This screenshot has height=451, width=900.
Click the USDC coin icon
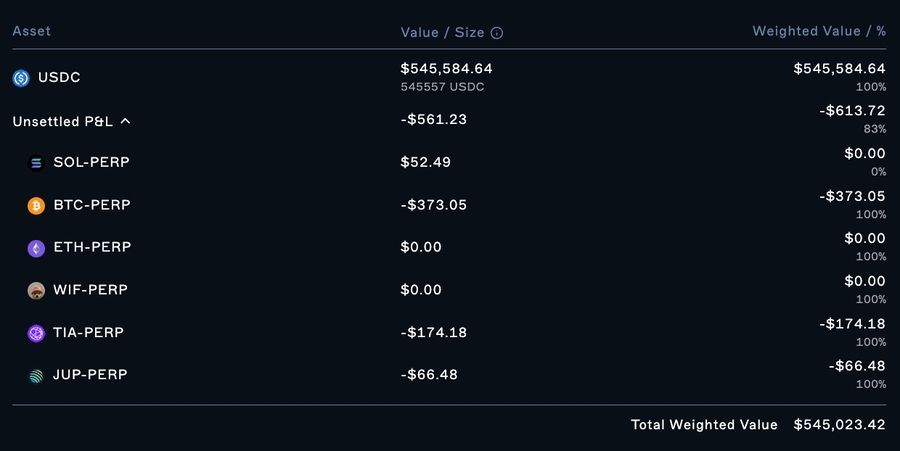point(21,77)
